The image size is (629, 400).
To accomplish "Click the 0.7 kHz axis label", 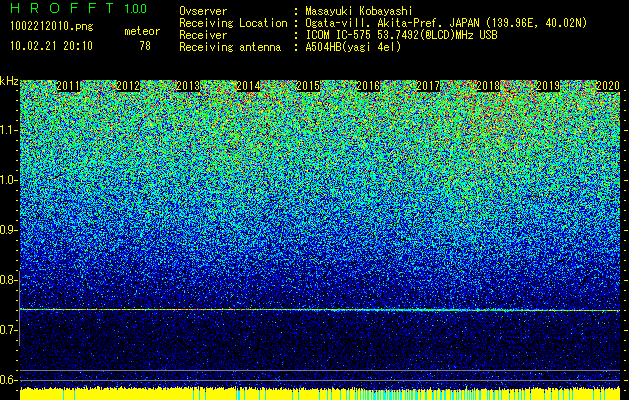I will (x=9, y=330).
